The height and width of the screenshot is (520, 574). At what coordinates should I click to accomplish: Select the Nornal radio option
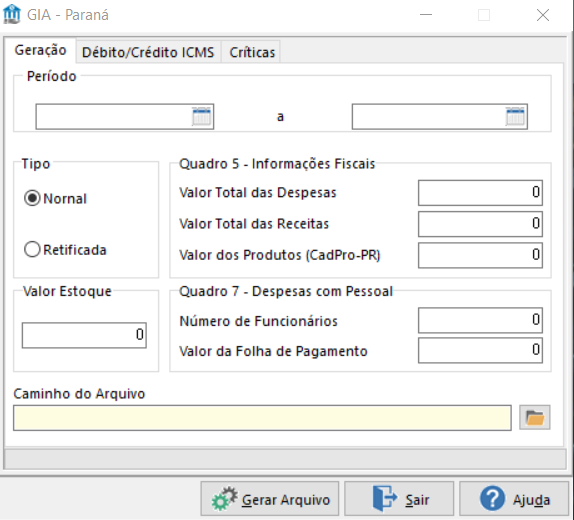click(56, 198)
